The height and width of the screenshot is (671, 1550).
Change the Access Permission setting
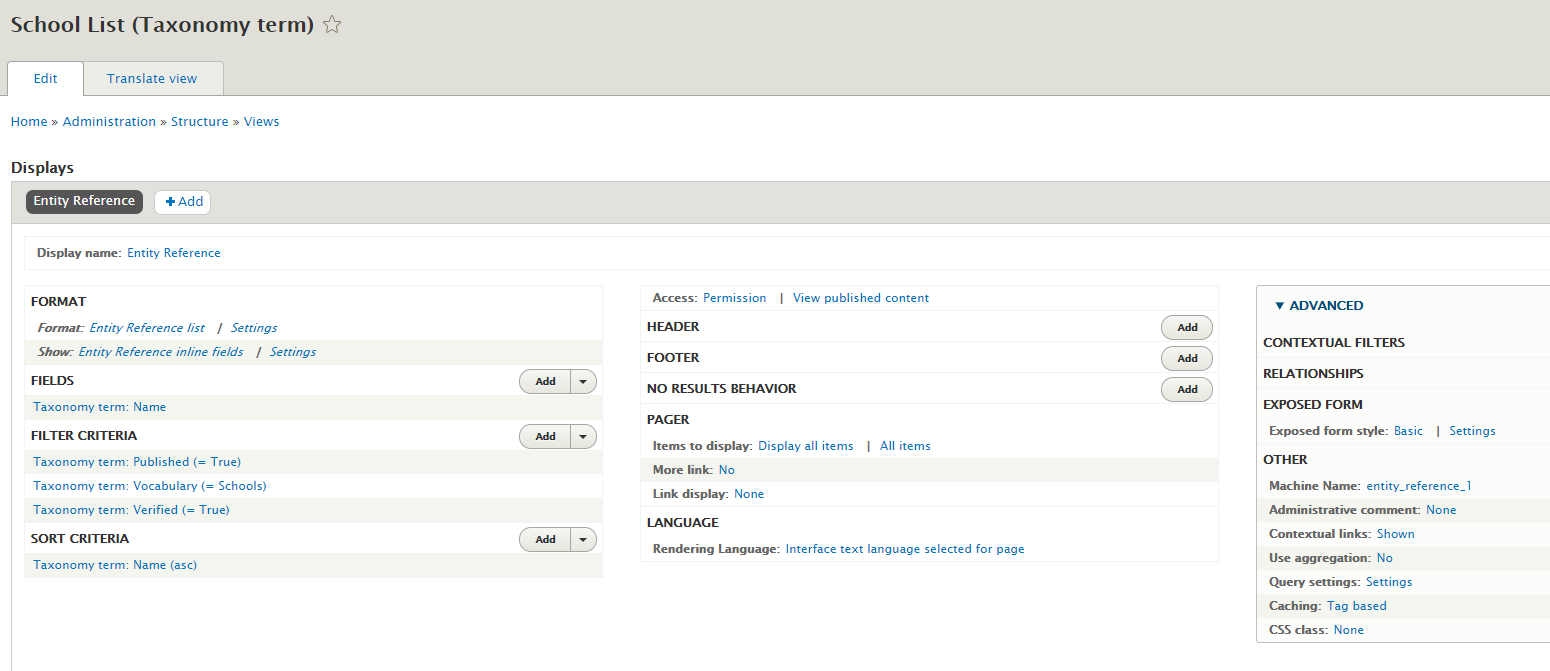coord(734,297)
